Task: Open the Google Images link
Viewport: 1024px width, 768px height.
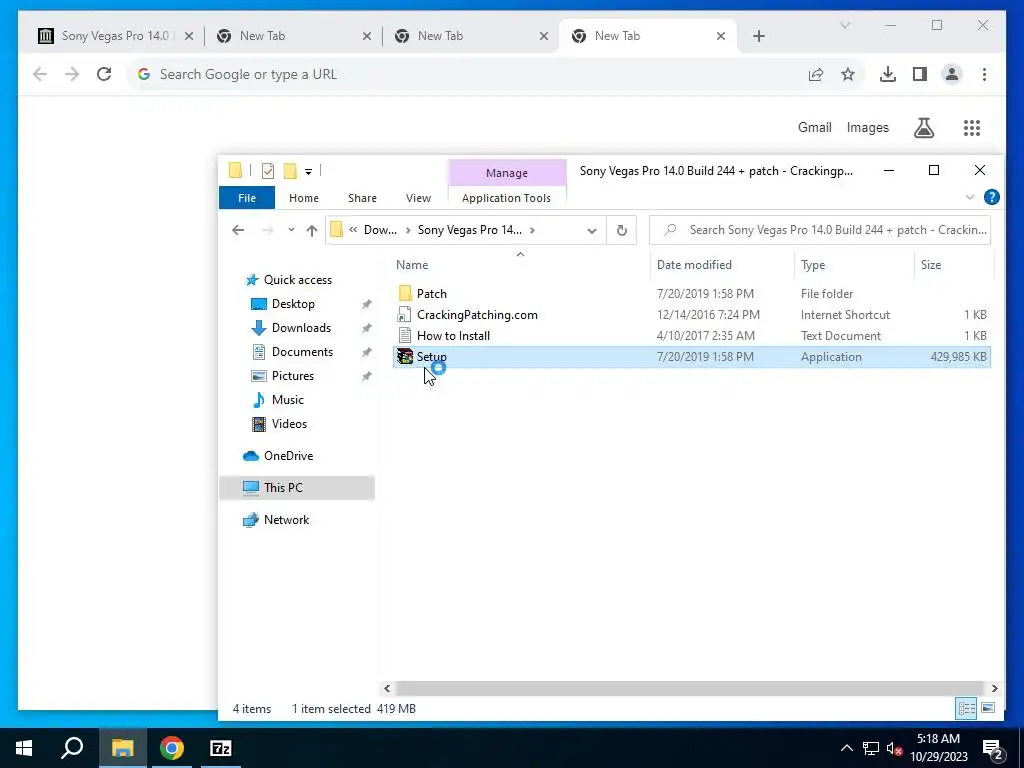Action: 867,127
